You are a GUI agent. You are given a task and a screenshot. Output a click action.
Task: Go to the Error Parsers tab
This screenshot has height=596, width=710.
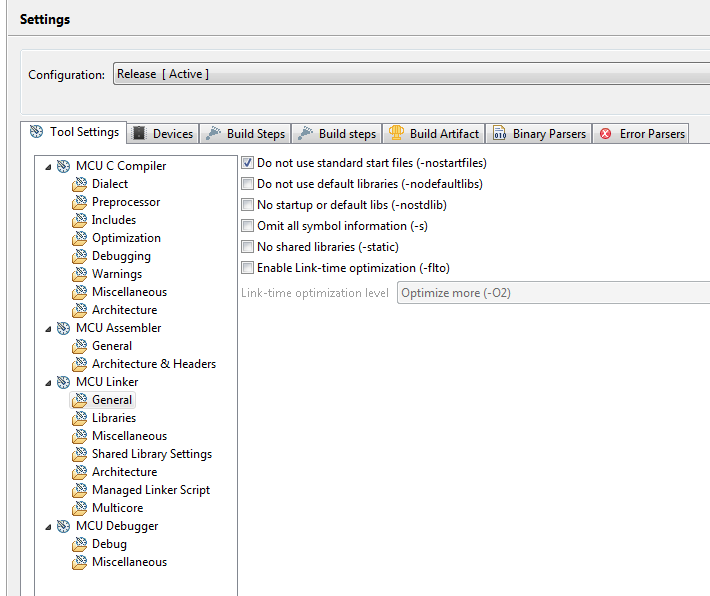641,134
